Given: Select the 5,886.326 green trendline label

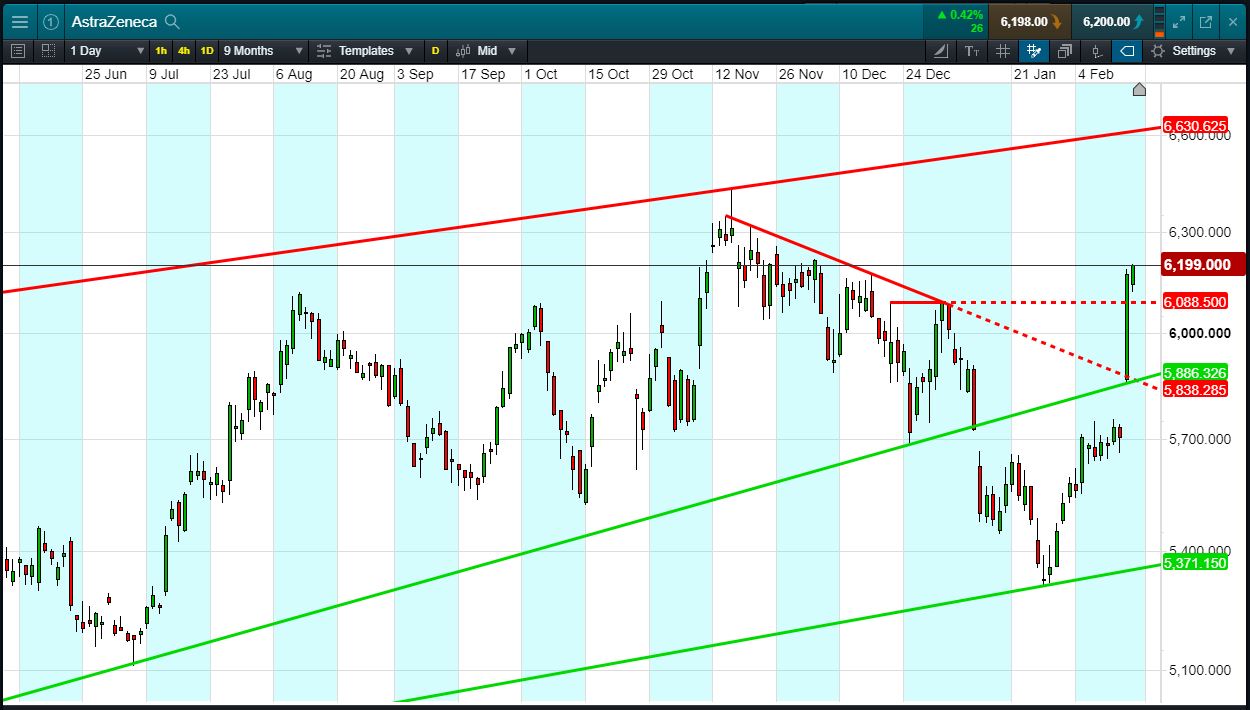Looking at the screenshot, I should click(1194, 372).
